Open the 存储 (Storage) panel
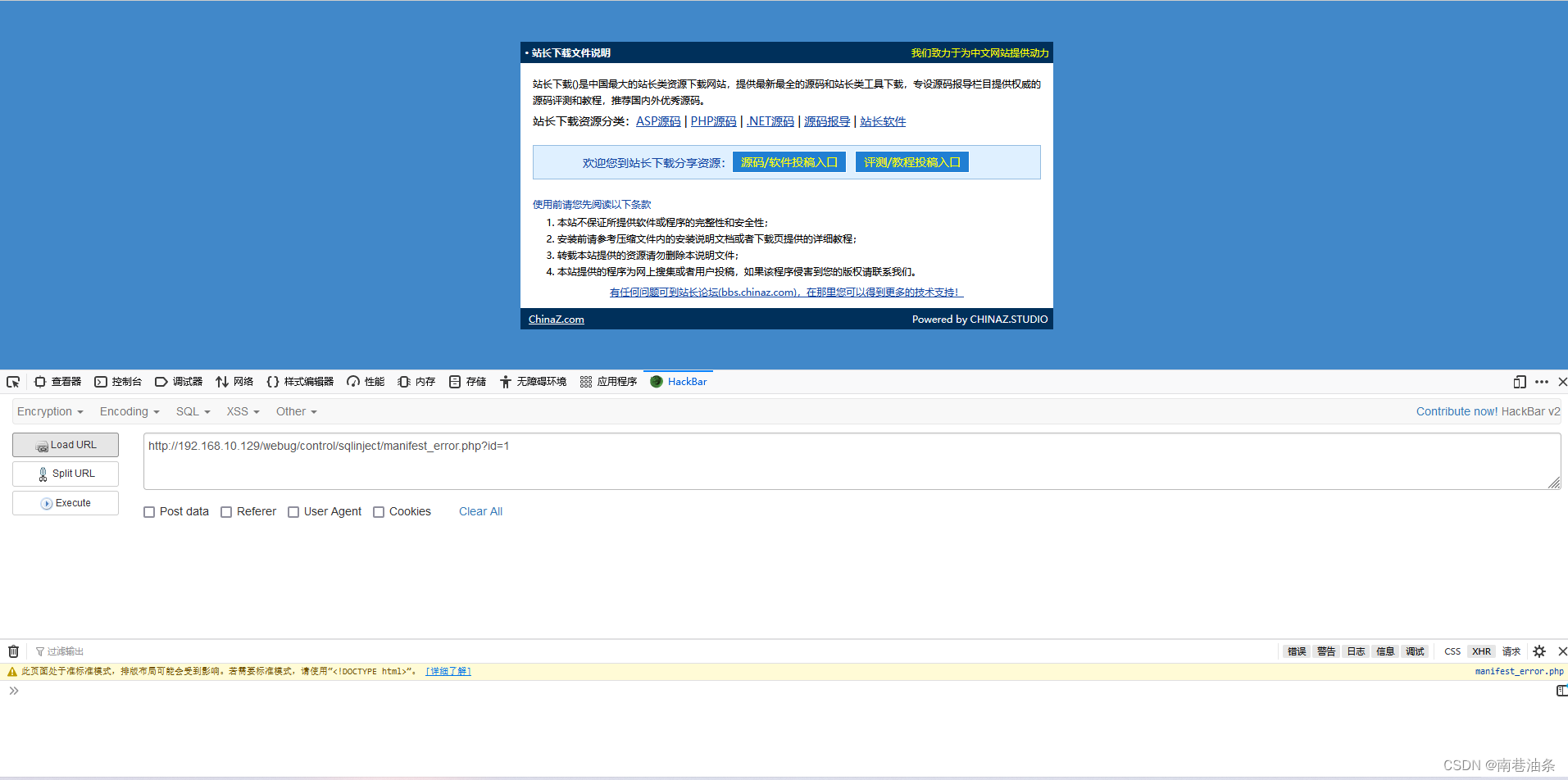The width and height of the screenshot is (1568, 780). [466, 381]
